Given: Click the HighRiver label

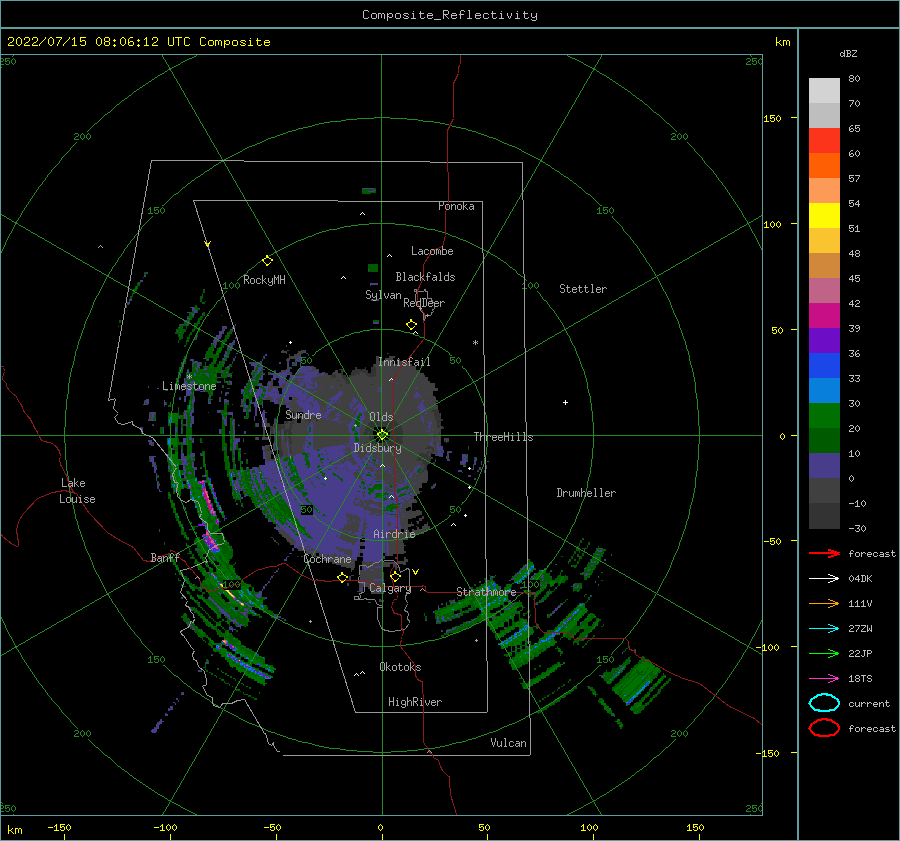Looking at the screenshot, I should tap(415, 702).
